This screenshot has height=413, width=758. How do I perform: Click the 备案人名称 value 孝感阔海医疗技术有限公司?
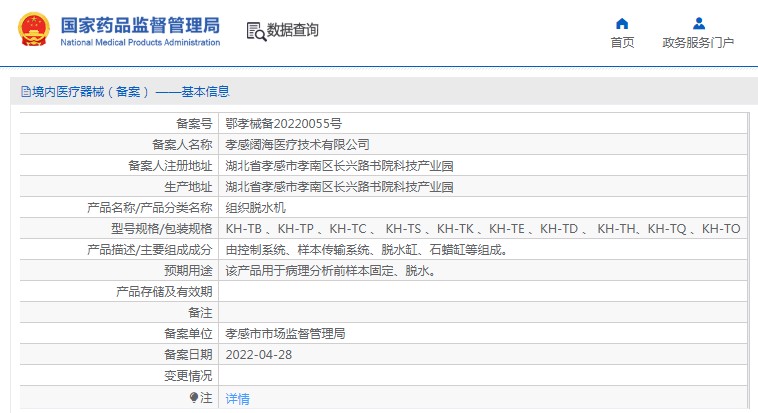297,145
